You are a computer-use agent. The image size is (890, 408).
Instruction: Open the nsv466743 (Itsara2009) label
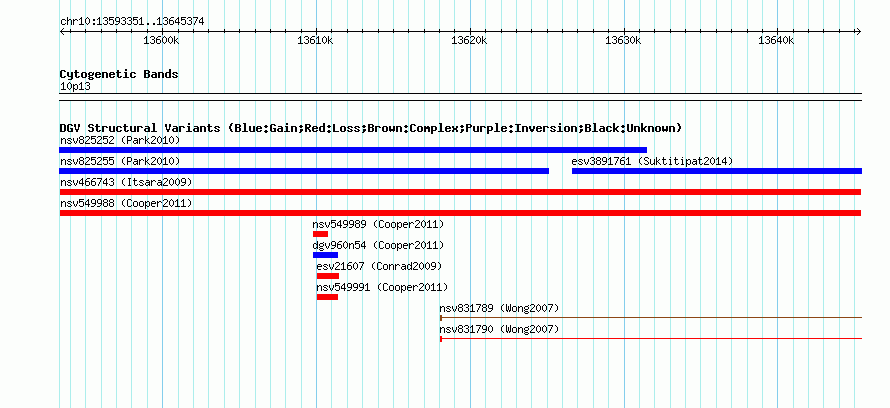126,182
